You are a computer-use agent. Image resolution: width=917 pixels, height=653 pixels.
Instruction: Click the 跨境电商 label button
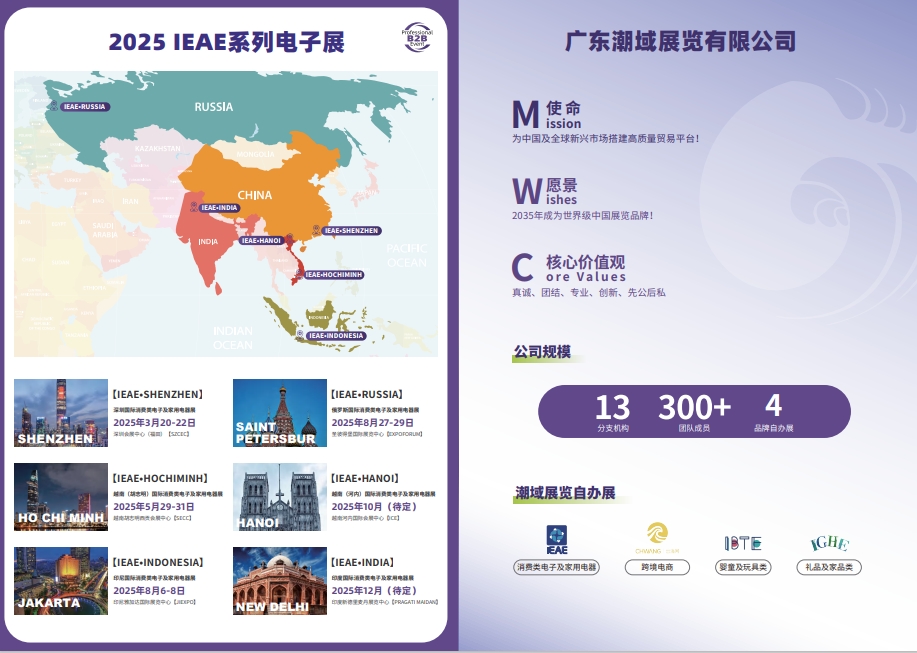657,567
